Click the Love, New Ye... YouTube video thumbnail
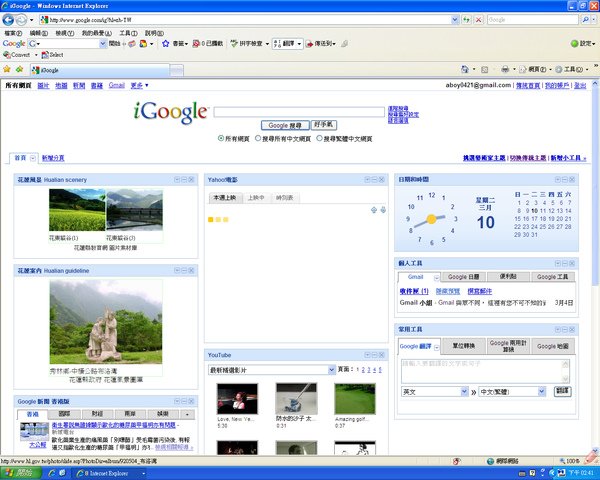Viewport: 600px width, 480px height. pos(237,398)
